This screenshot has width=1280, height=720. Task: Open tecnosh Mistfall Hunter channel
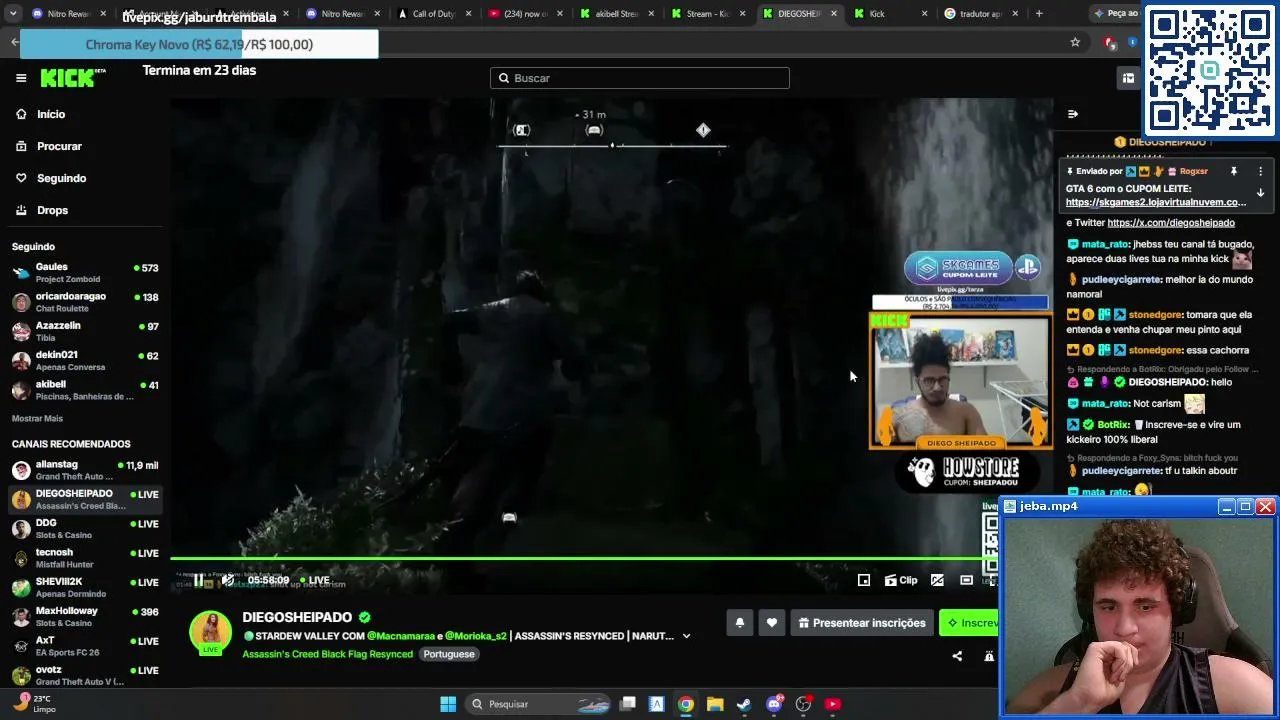85,557
